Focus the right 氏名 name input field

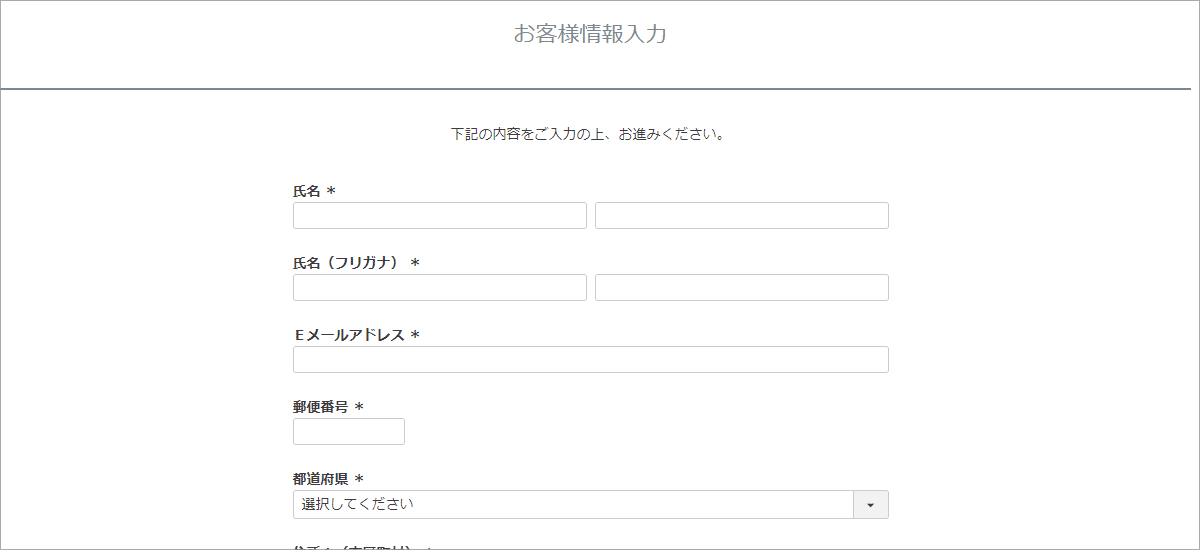point(741,216)
